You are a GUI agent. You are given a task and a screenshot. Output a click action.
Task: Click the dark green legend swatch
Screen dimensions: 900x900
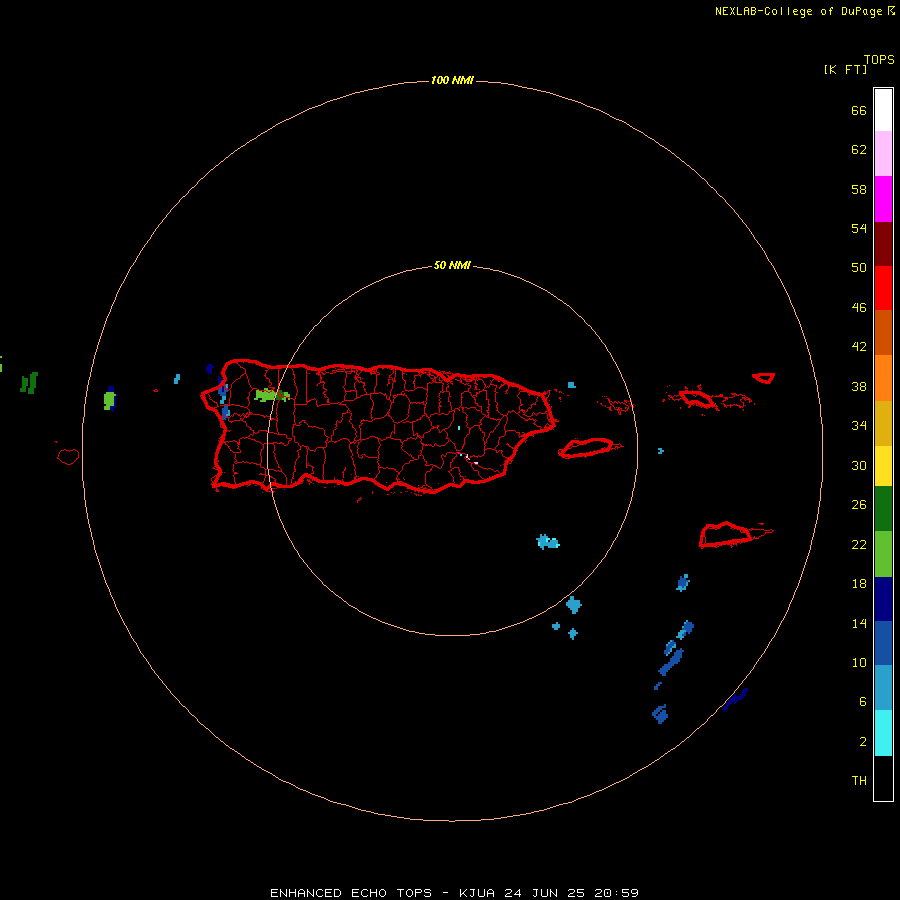883,509
